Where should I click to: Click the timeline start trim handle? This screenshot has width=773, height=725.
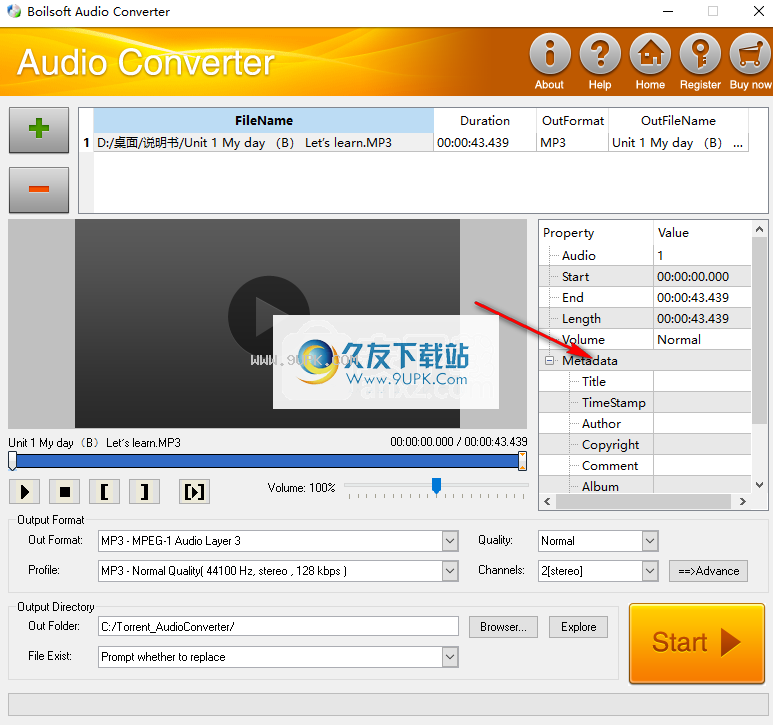pos(12,461)
